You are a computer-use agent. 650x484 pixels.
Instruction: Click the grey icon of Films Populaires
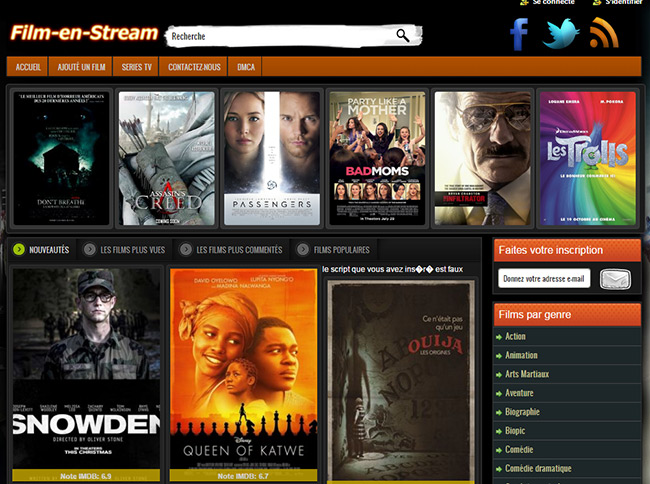(x=303, y=249)
